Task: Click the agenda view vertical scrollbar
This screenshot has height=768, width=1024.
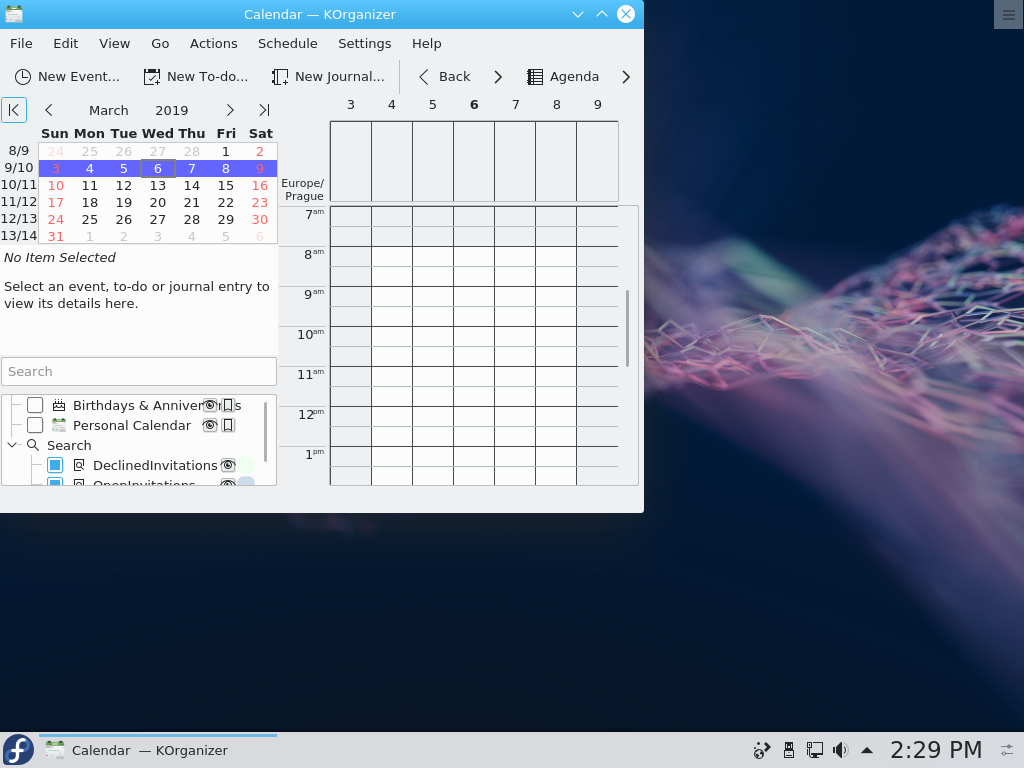Action: [628, 328]
